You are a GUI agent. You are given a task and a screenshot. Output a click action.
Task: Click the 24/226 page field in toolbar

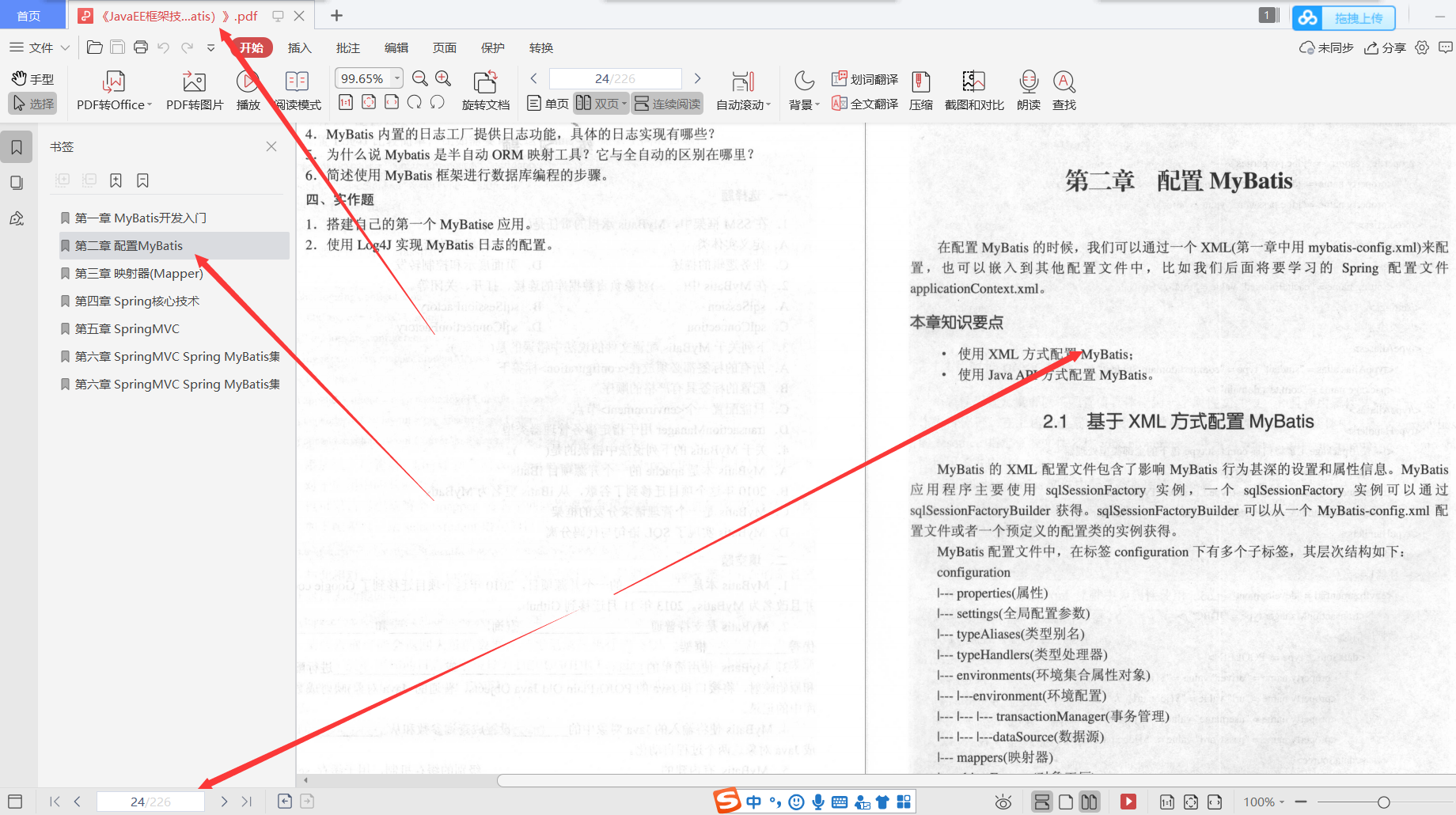(615, 78)
